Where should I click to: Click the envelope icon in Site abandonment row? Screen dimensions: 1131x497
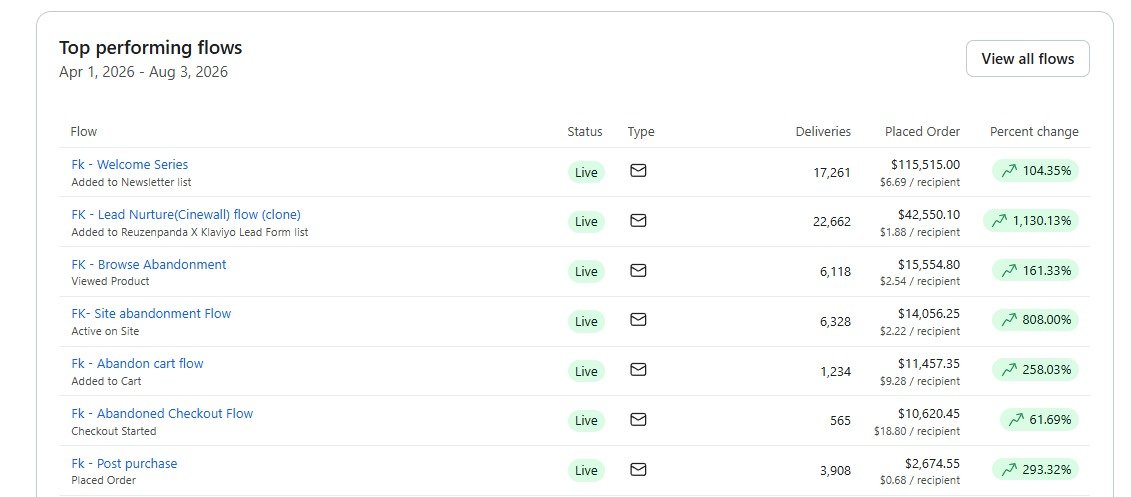coord(638,320)
